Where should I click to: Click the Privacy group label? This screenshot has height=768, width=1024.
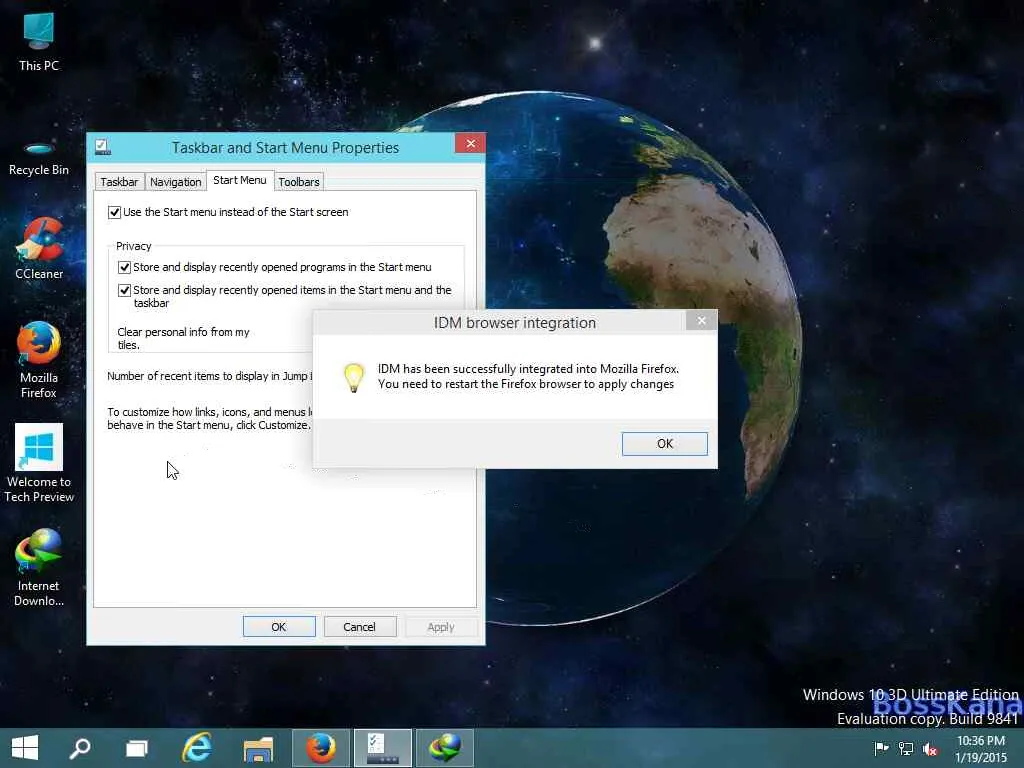(x=134, y=246)
